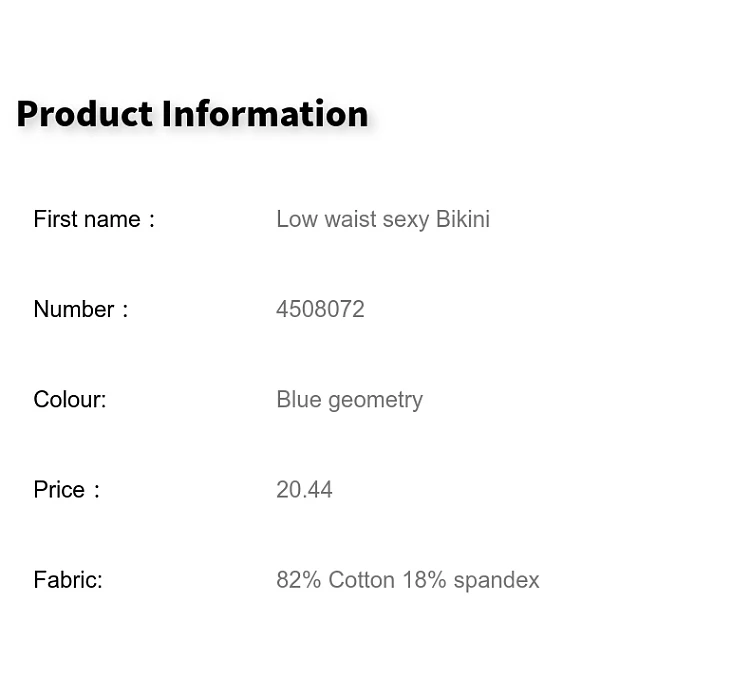Click the price value 20.44
This screenshot has height=677, width=750.
tap(304, 489)
